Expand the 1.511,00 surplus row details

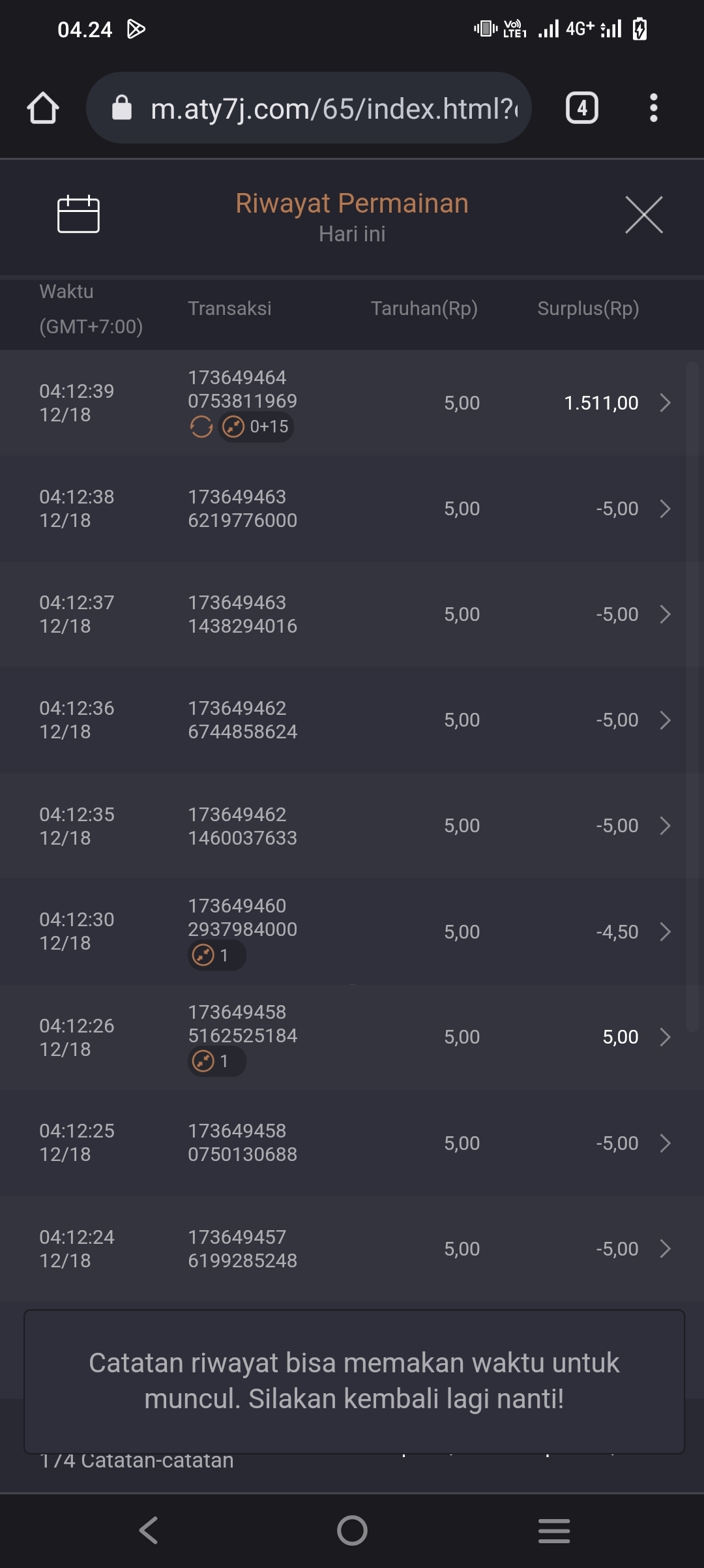click(x=665, y=403)
